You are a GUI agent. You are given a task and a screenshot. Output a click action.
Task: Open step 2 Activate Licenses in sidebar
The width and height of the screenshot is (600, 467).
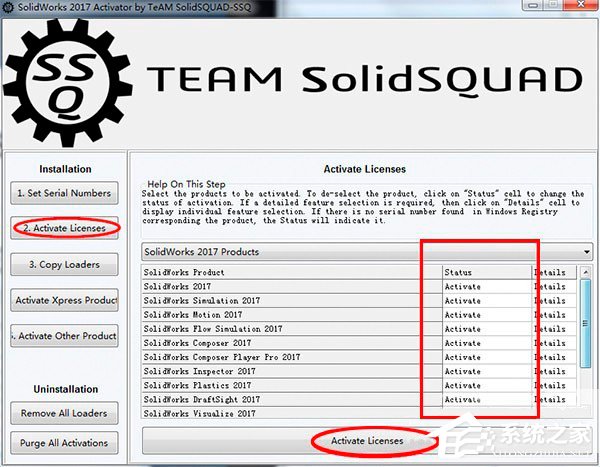click(x=64, y=228)
